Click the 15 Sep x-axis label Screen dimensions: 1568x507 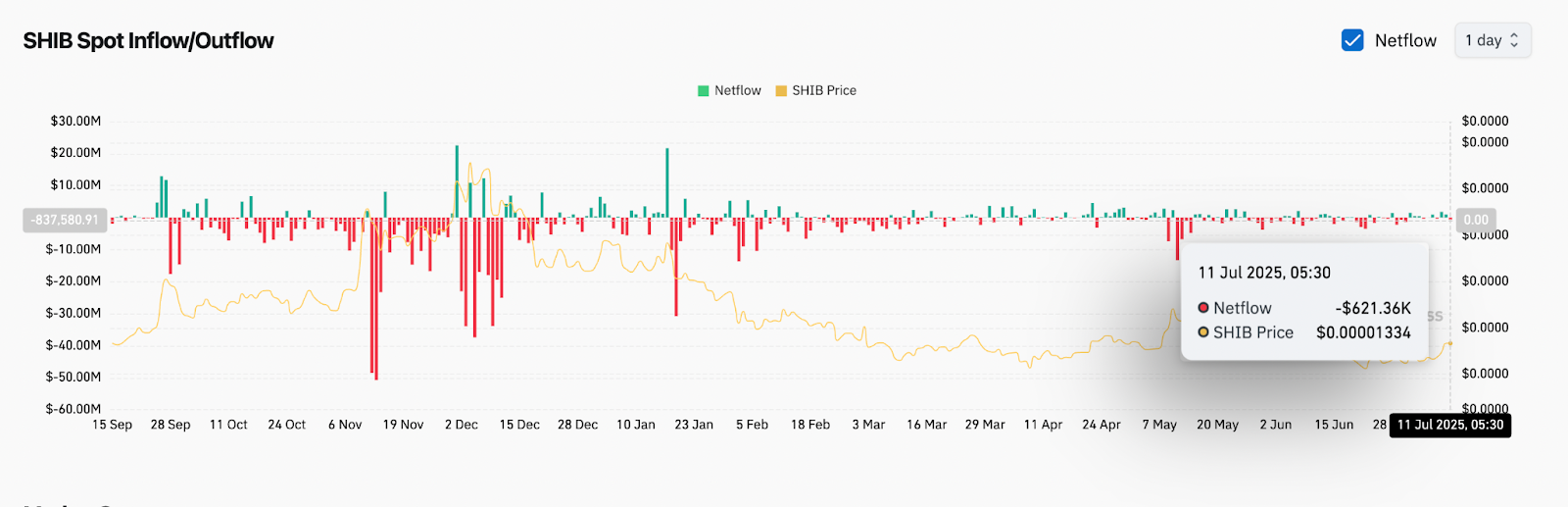pos(112,425)
